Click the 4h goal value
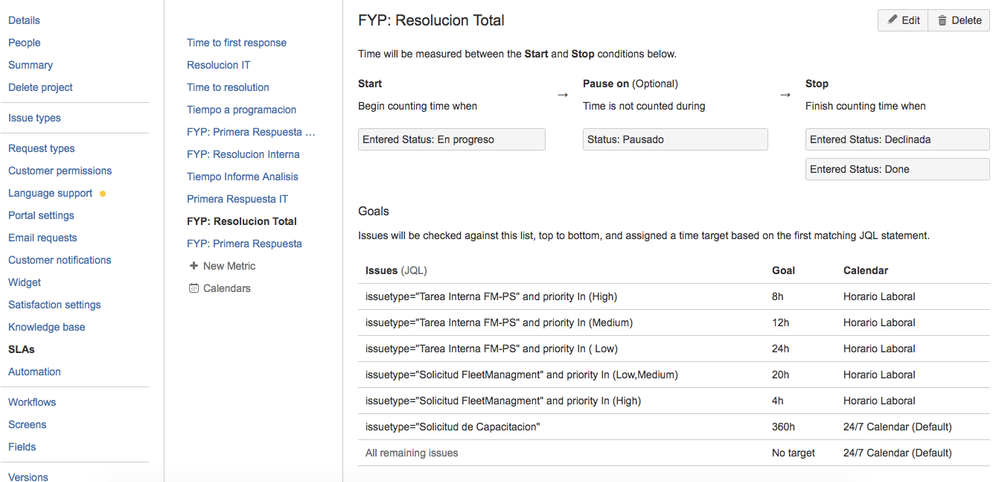This screenshot has width=999, height=482. (x=778, y=401)
